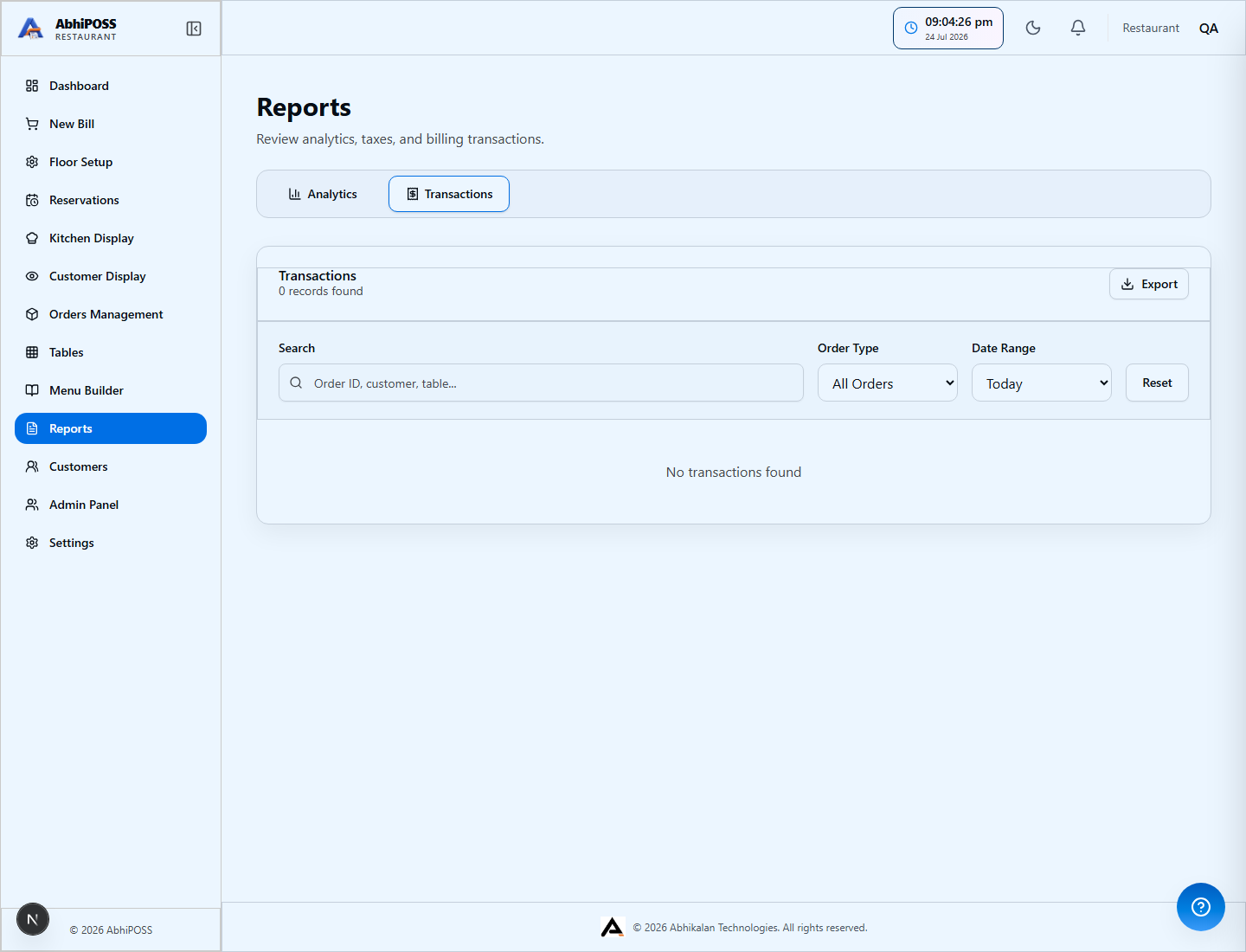Click the footer Abhikalan logo
Viewport: 1246px width, 952px height.
coord(613,927)
